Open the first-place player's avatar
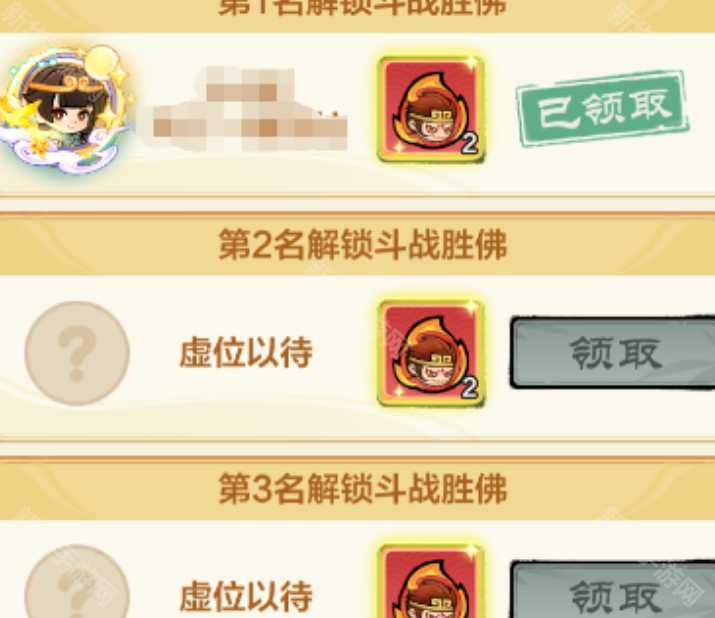The width and height of the screenshot is (715, 618). pos(67,109)
